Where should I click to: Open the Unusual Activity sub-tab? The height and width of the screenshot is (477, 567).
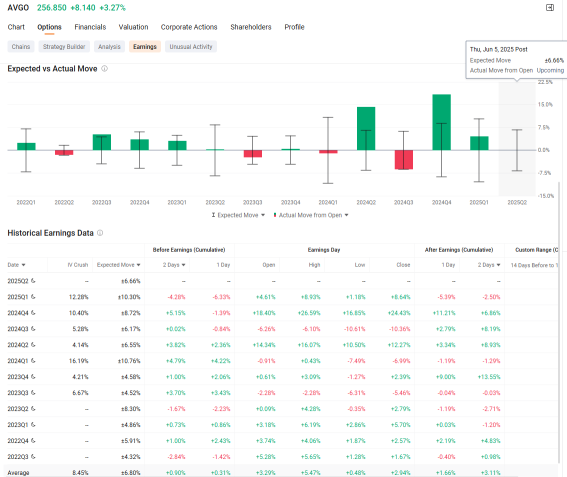[x=191, y=47]
